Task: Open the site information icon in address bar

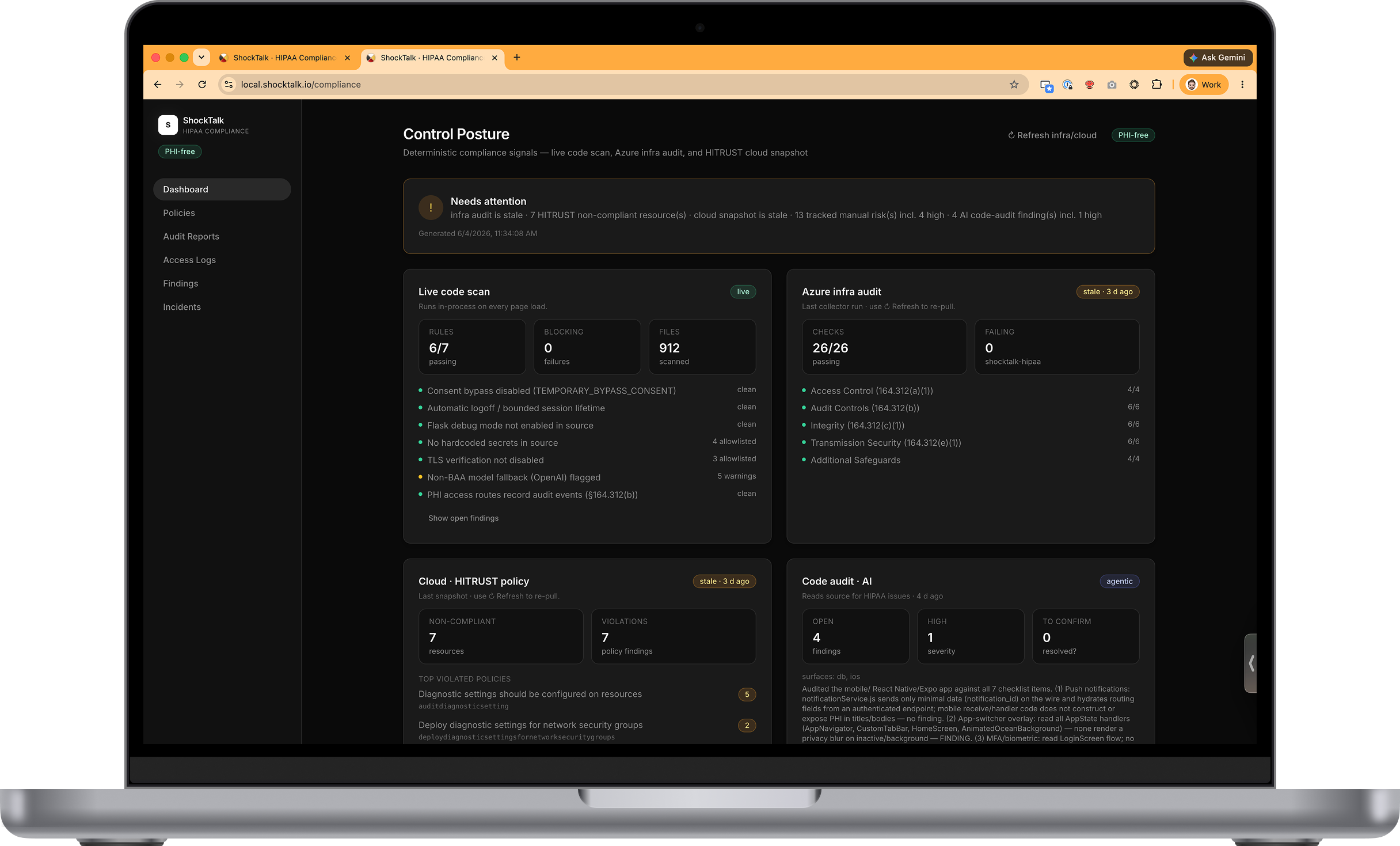Action: [x=229, y=85]
